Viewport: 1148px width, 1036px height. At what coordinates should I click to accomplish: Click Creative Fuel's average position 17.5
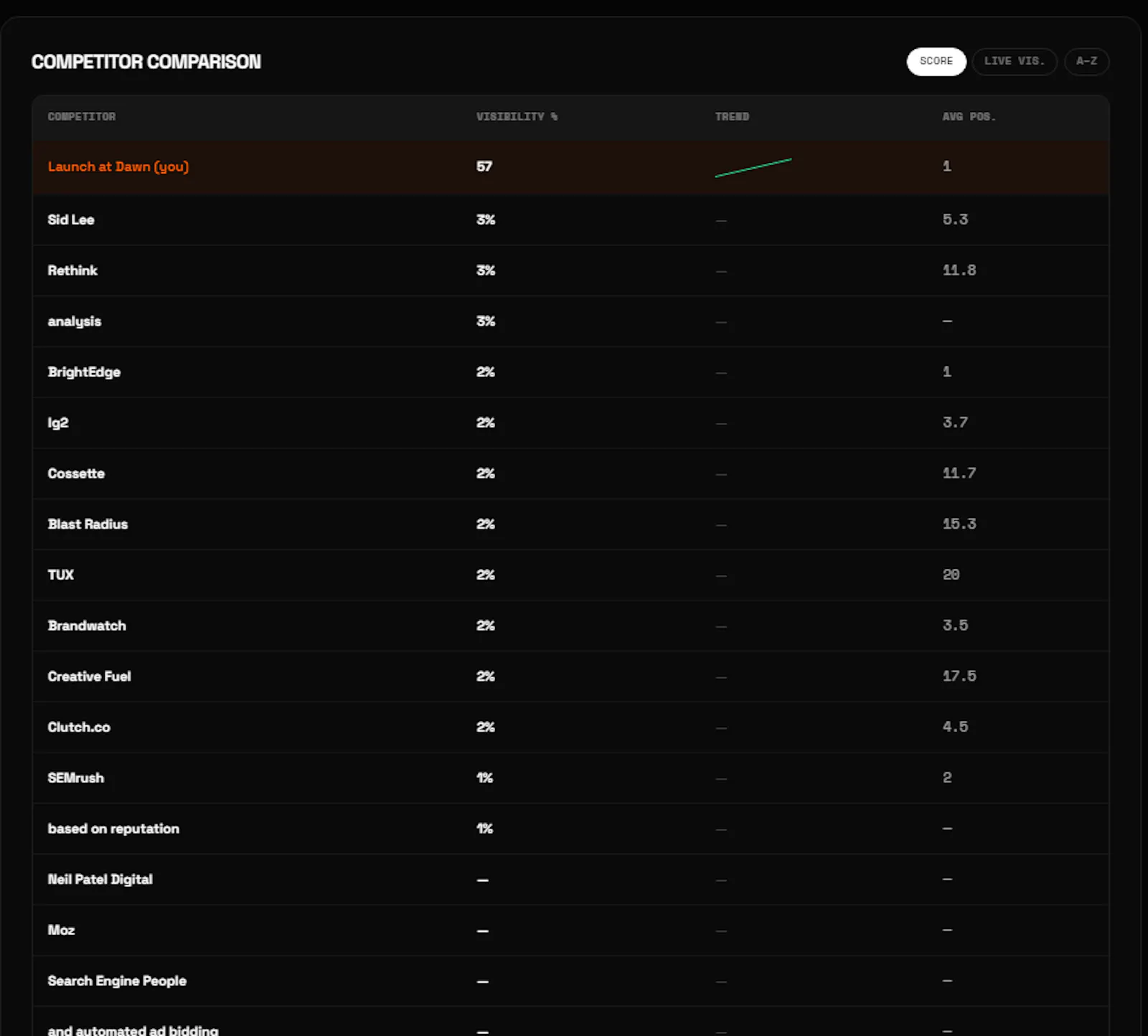click(959, 677)
